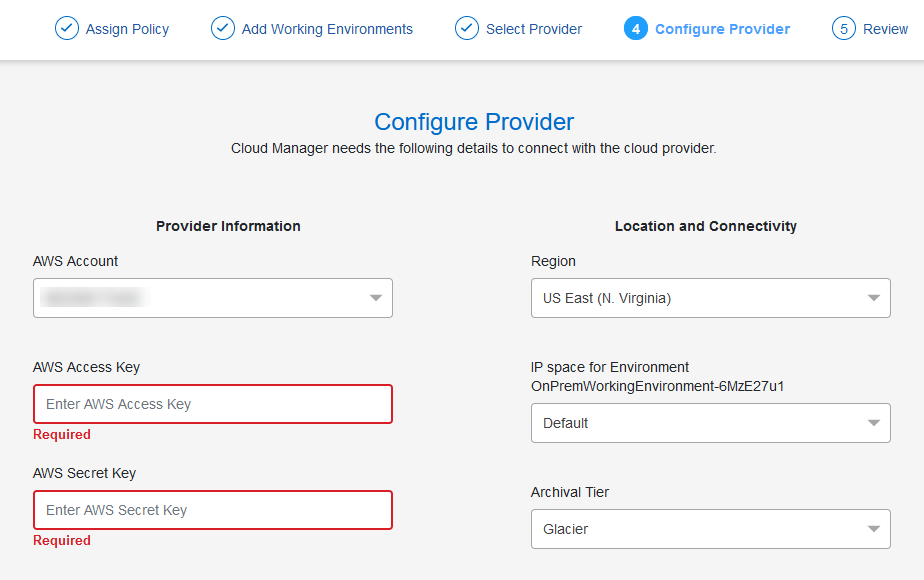This screenshot has width=924, height=580.
Task: Click the Add Working Environments checkmark icon
Action: [x=223, y=28]
